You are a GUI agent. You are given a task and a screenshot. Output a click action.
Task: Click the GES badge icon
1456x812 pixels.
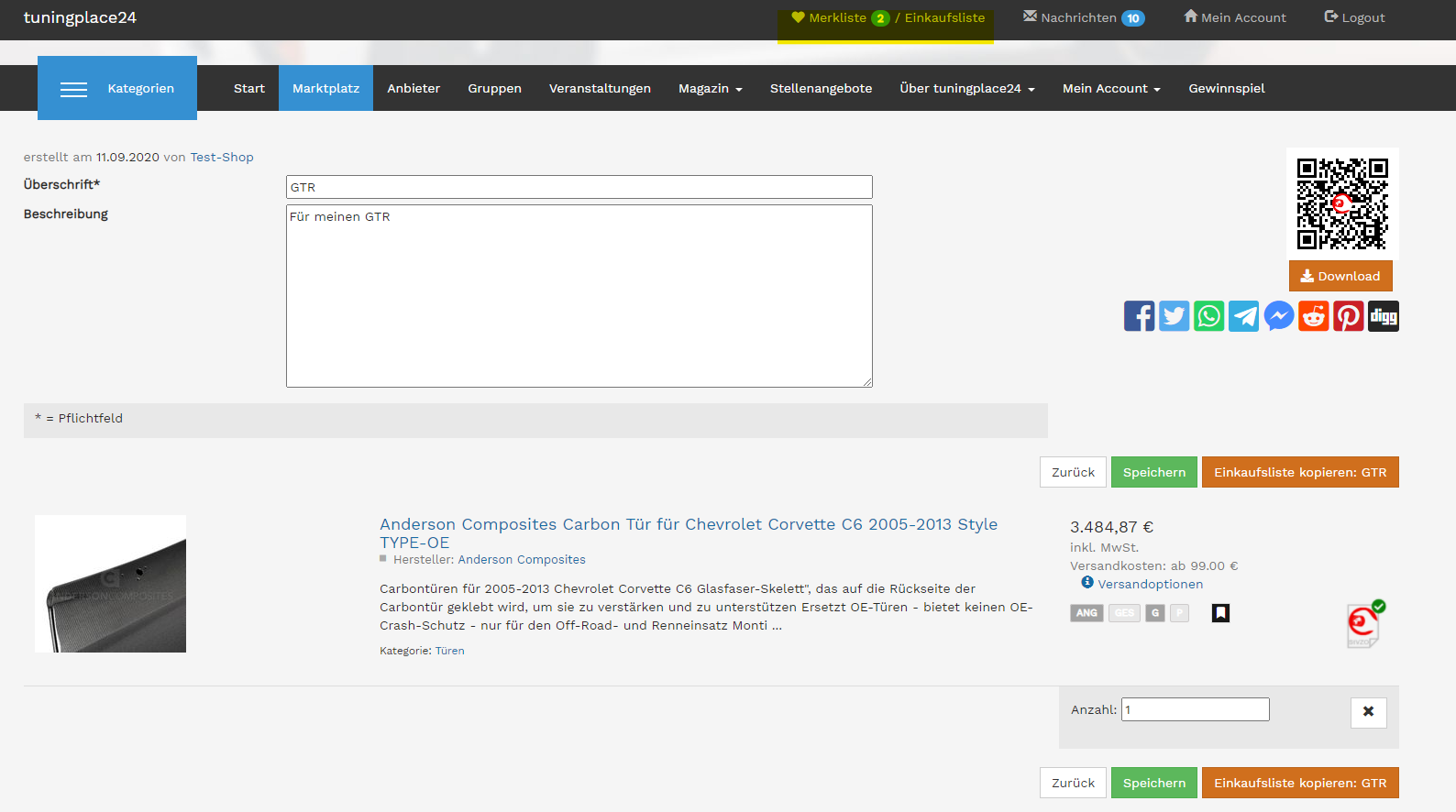(1125, 613)
